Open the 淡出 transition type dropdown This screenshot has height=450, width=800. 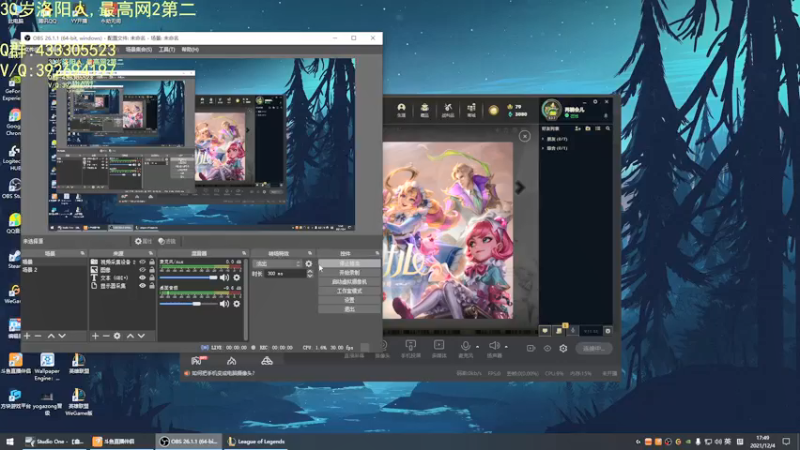277,264
